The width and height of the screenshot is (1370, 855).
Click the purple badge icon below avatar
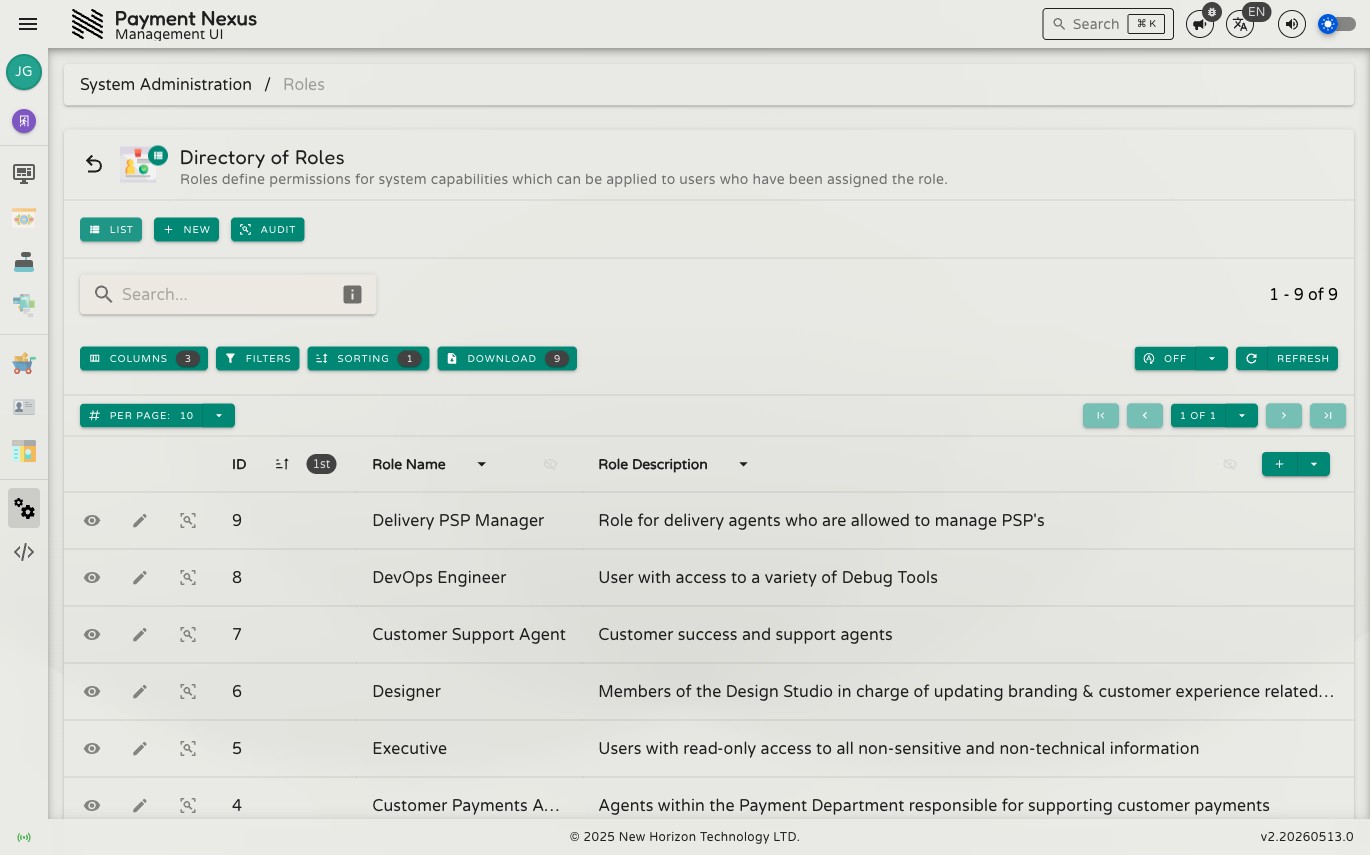pyautogui.click(x=24, y=121)
